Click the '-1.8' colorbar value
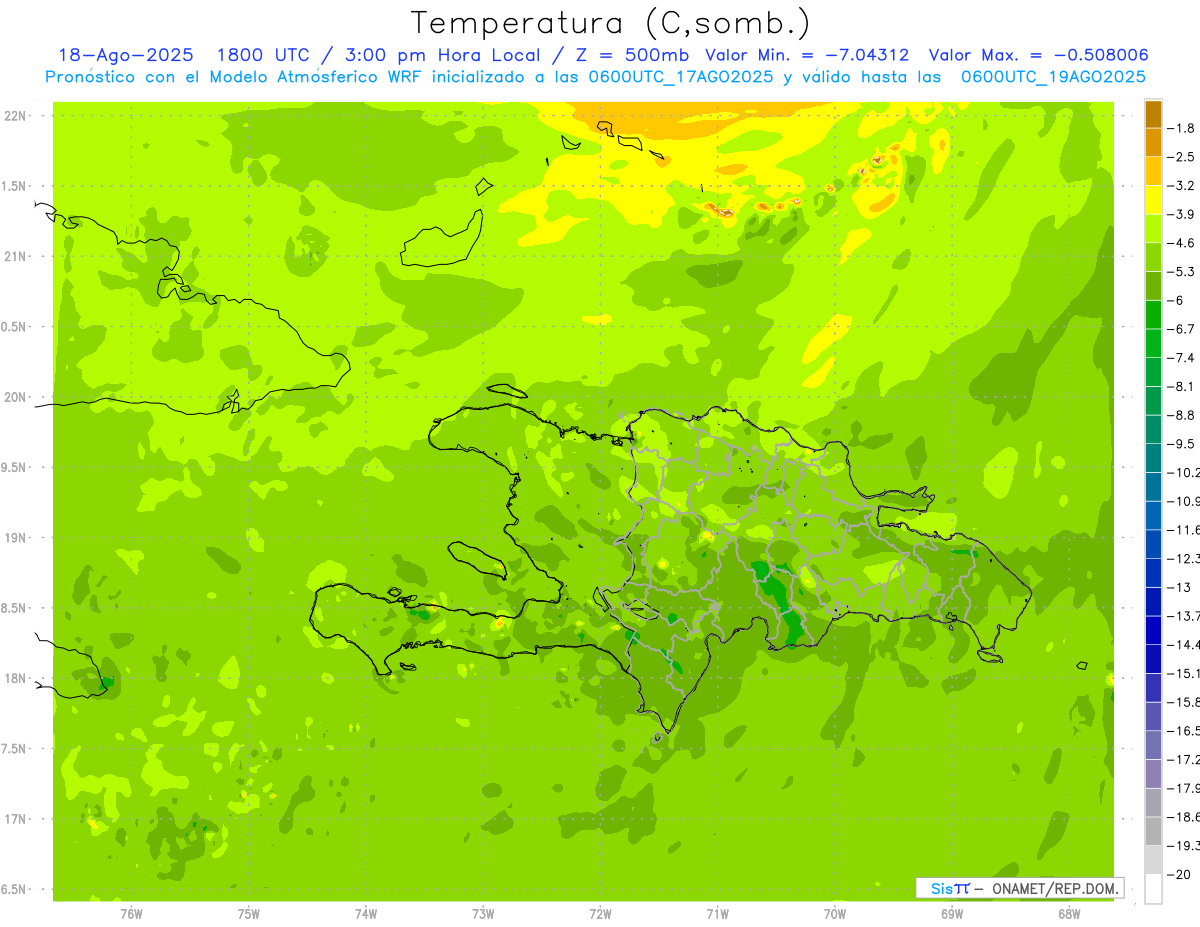1200x927 pixels. (x=1182, y=128)
